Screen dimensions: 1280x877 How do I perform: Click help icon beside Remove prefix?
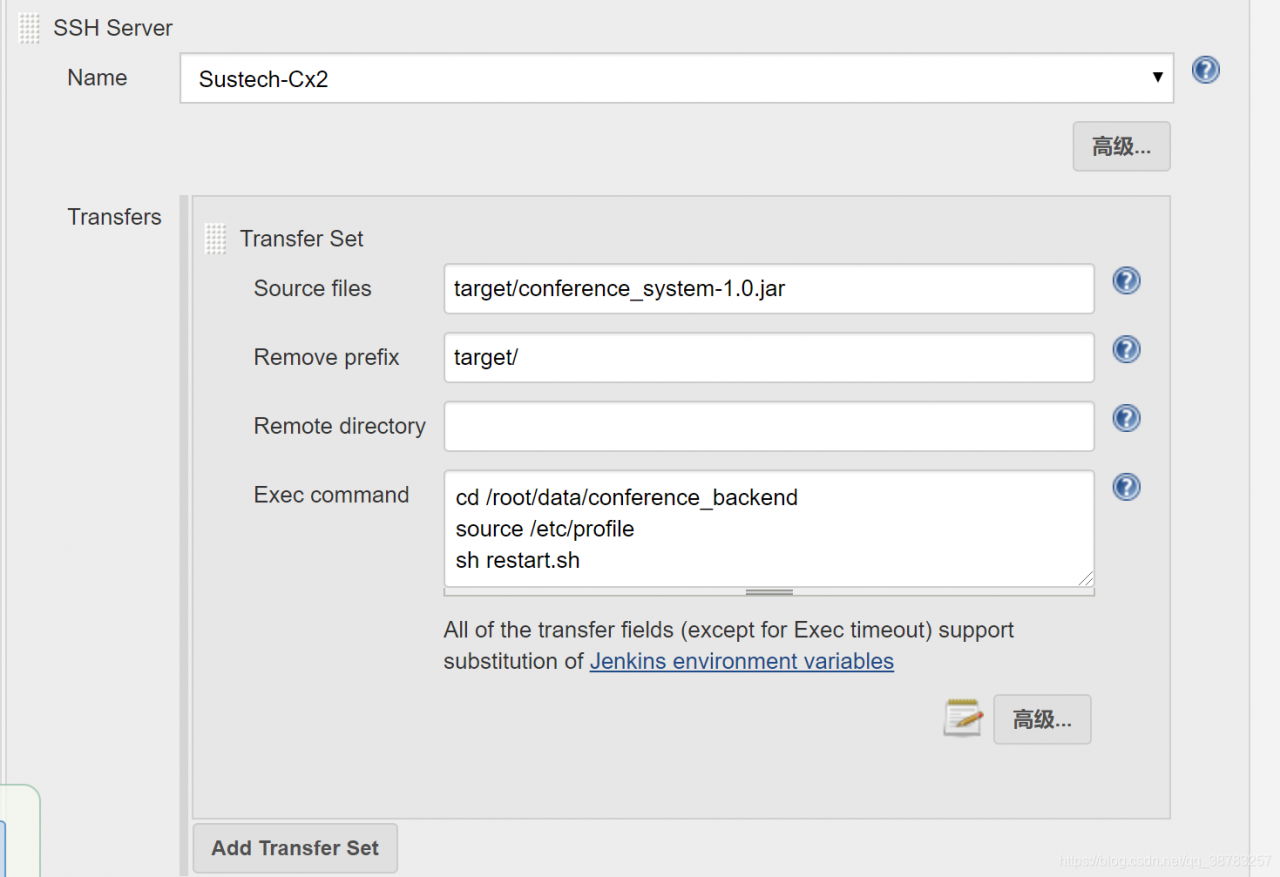point(1127,349)
